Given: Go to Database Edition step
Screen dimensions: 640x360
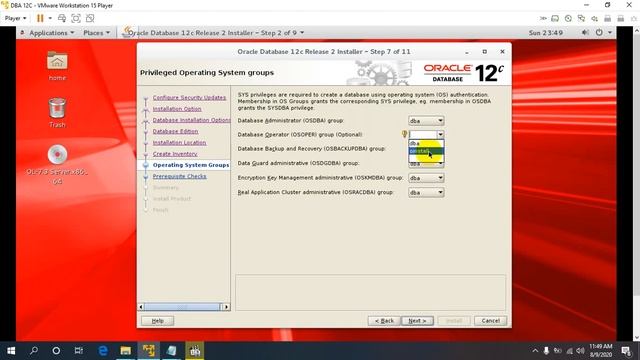Looking at the screenshot, I should click(x=175, y=131).
